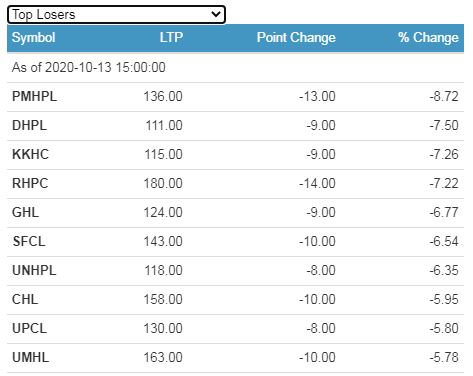This screenshot has height=376, width=473.
Task: Click the UMHL percent change -5.78
Action: pos(444,358)
